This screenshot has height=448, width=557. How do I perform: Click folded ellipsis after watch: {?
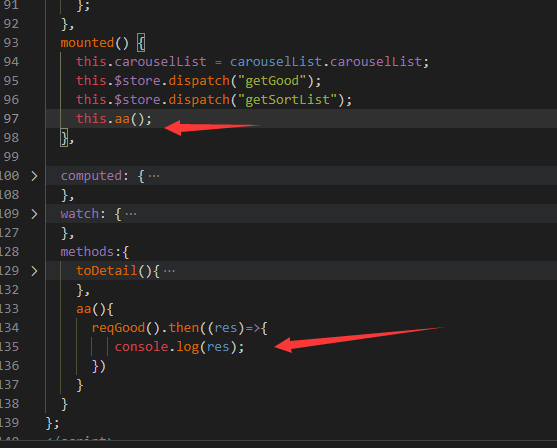click(131, 214)
